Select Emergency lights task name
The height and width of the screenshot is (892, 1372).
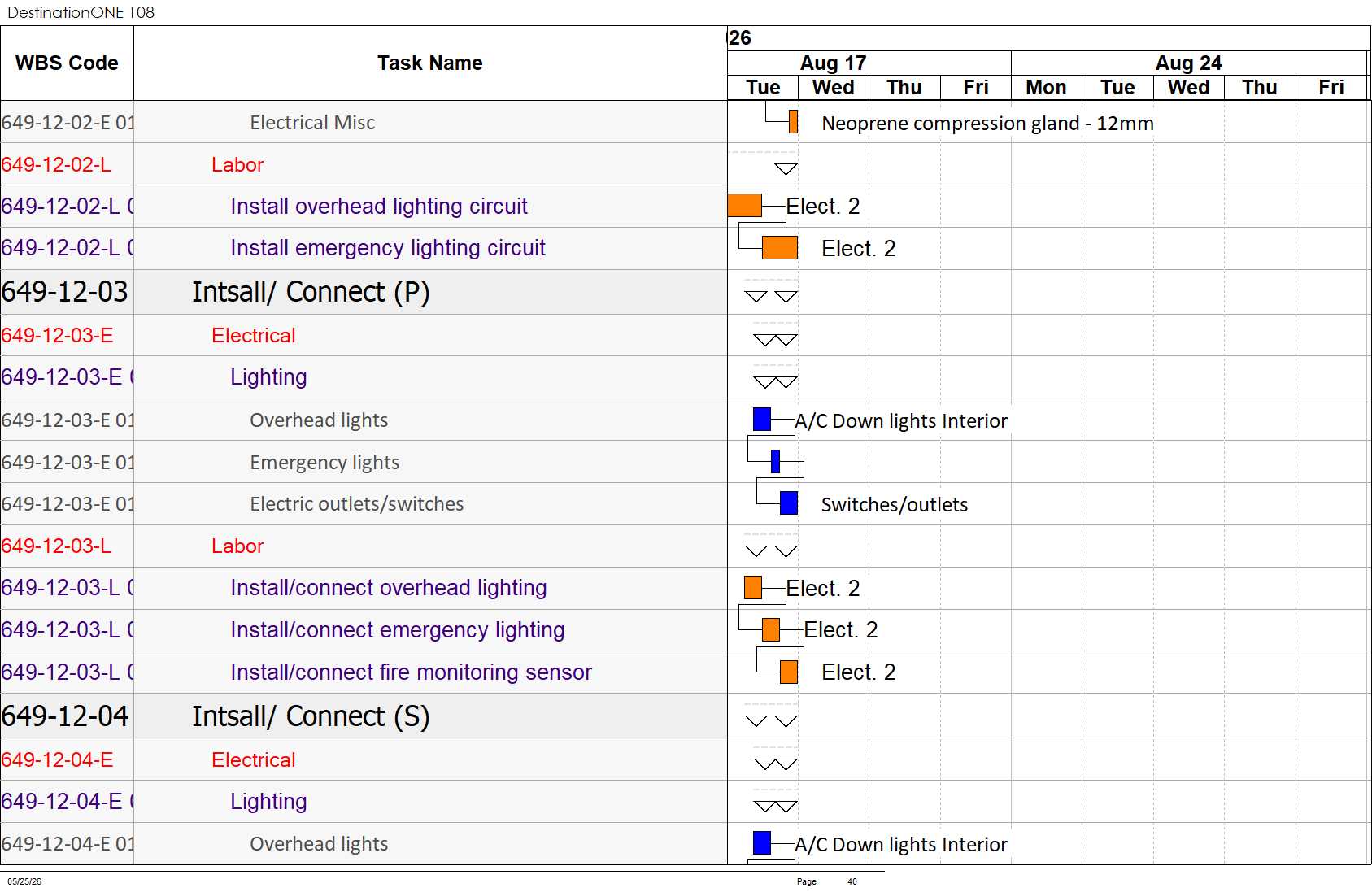pos(324,462)
